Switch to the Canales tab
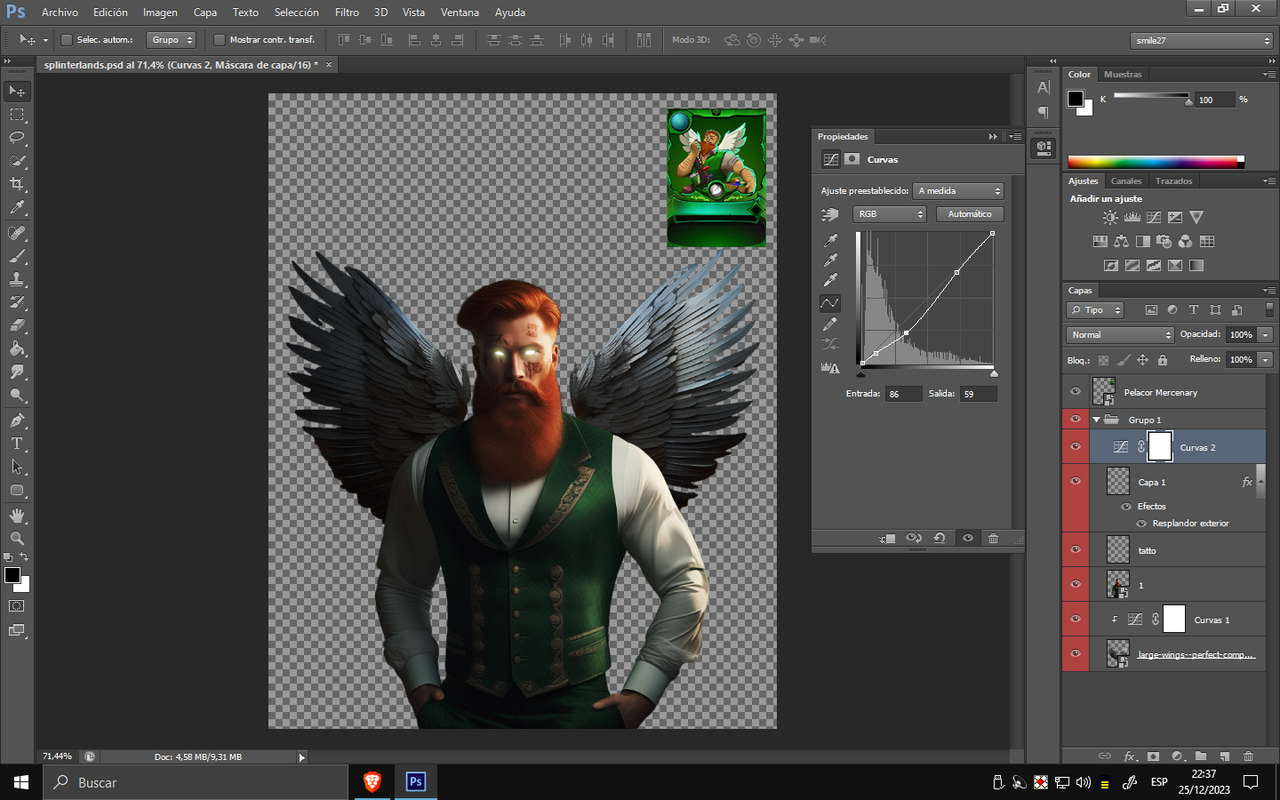1280x800 pixels. (1126, 181)
